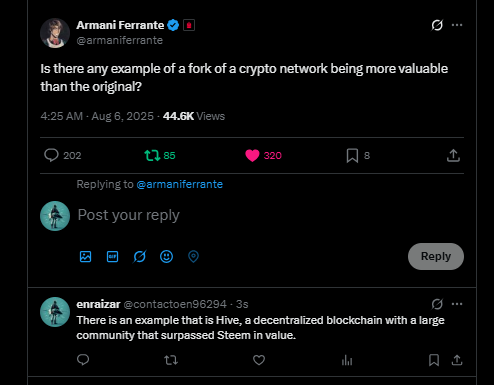This screenshot has height=385, width=494.
Task: Unlike the post with 320 likes
Action: [263, 155]
